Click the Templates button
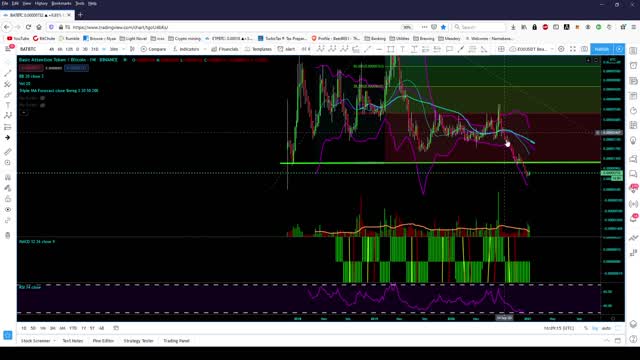Image resolution: width=640 pixels, height=360 pixels. point(258,49)
